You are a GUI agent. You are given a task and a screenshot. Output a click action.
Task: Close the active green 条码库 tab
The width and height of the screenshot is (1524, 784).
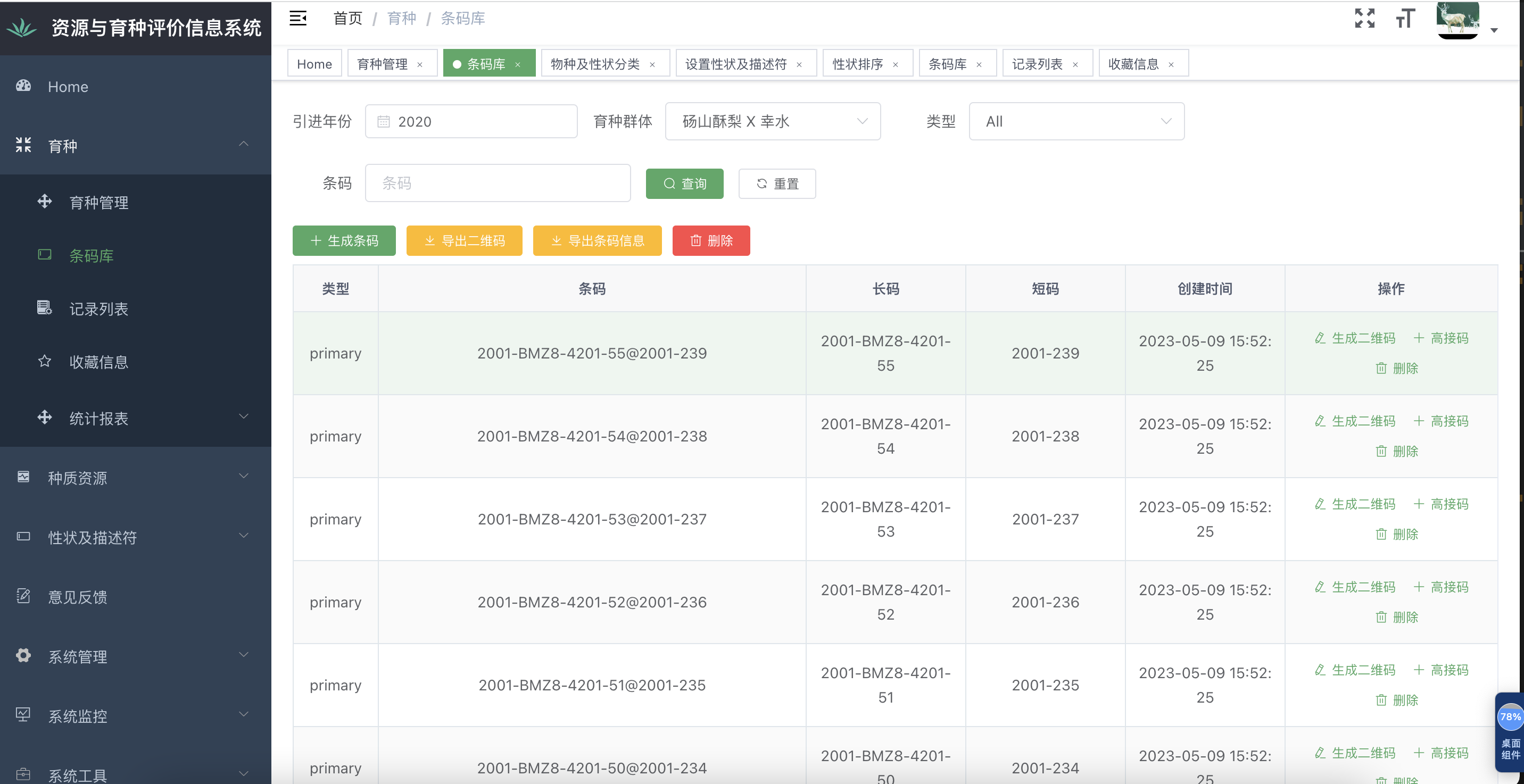click(518, 64)
